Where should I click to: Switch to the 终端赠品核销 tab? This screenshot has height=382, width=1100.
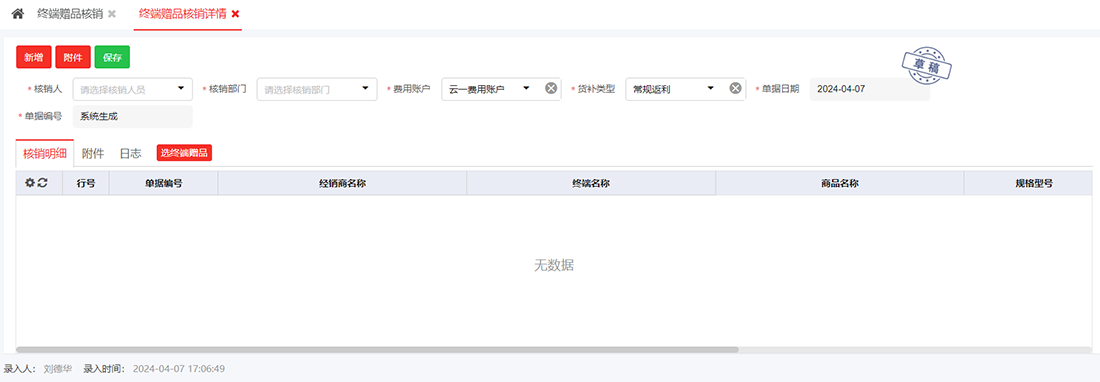[x=69, y=14]
